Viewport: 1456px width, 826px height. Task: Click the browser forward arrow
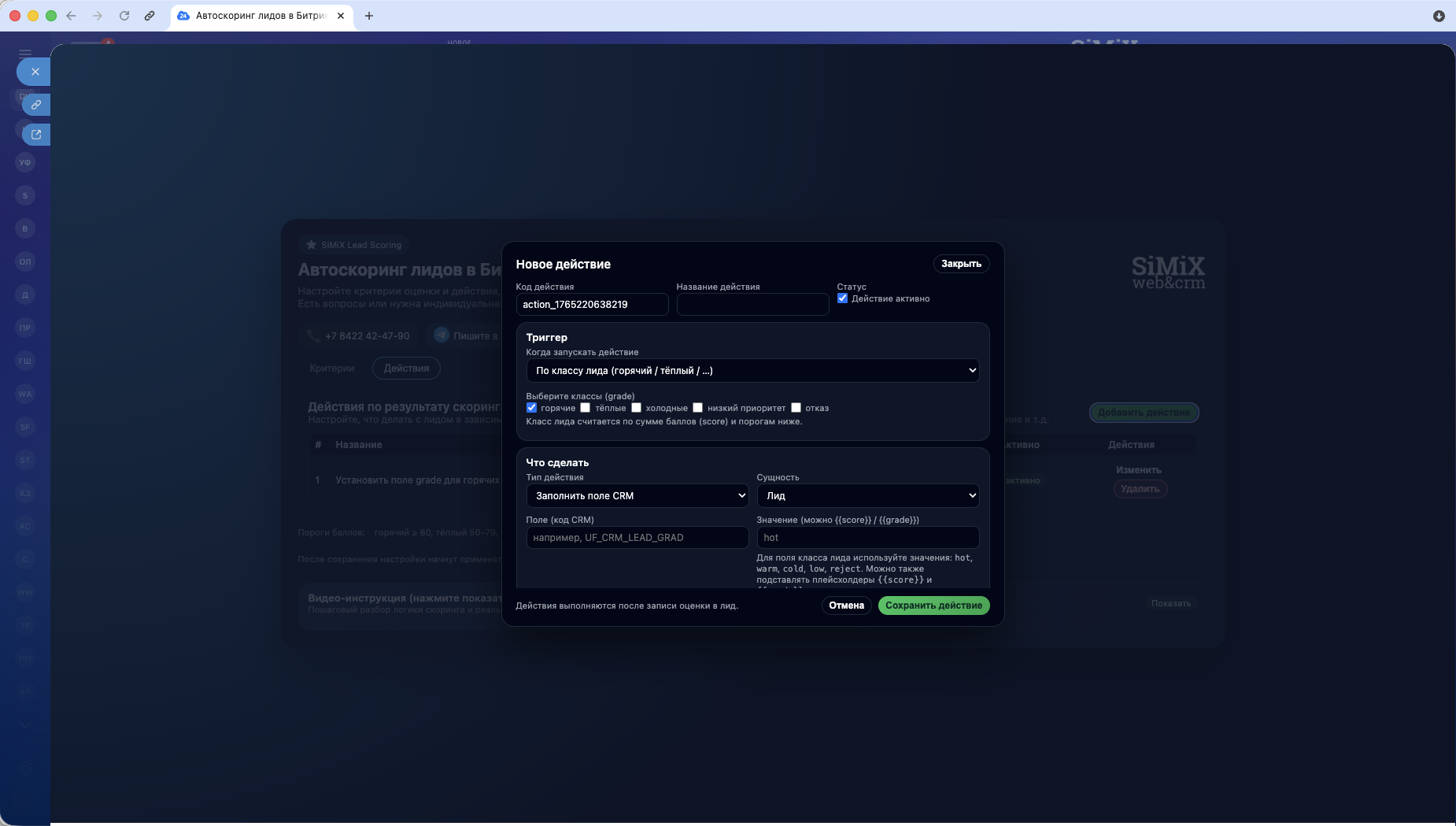tap(98, 16)
